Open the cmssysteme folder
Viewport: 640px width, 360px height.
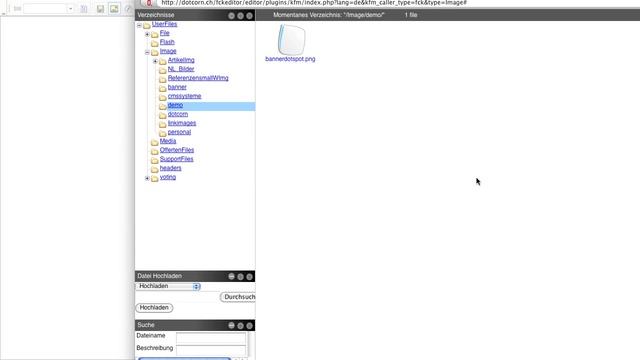point(184,96)
